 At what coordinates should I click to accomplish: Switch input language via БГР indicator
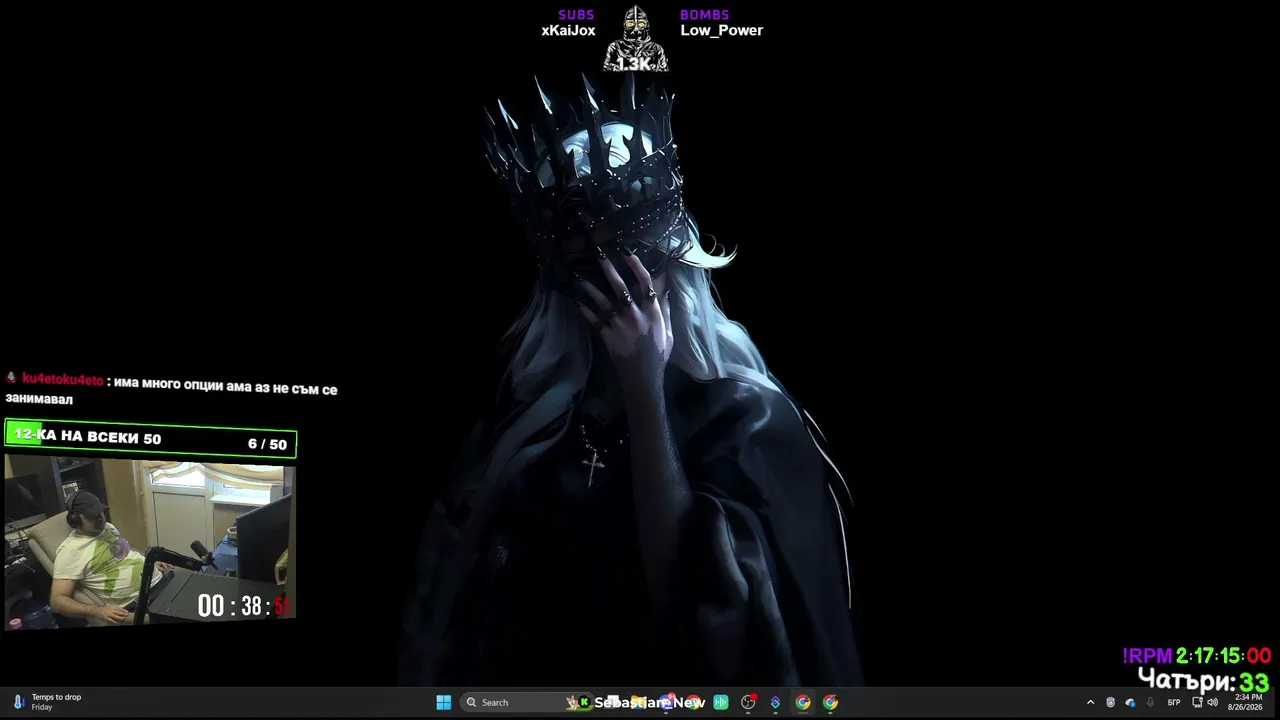tap(1174, 702)
